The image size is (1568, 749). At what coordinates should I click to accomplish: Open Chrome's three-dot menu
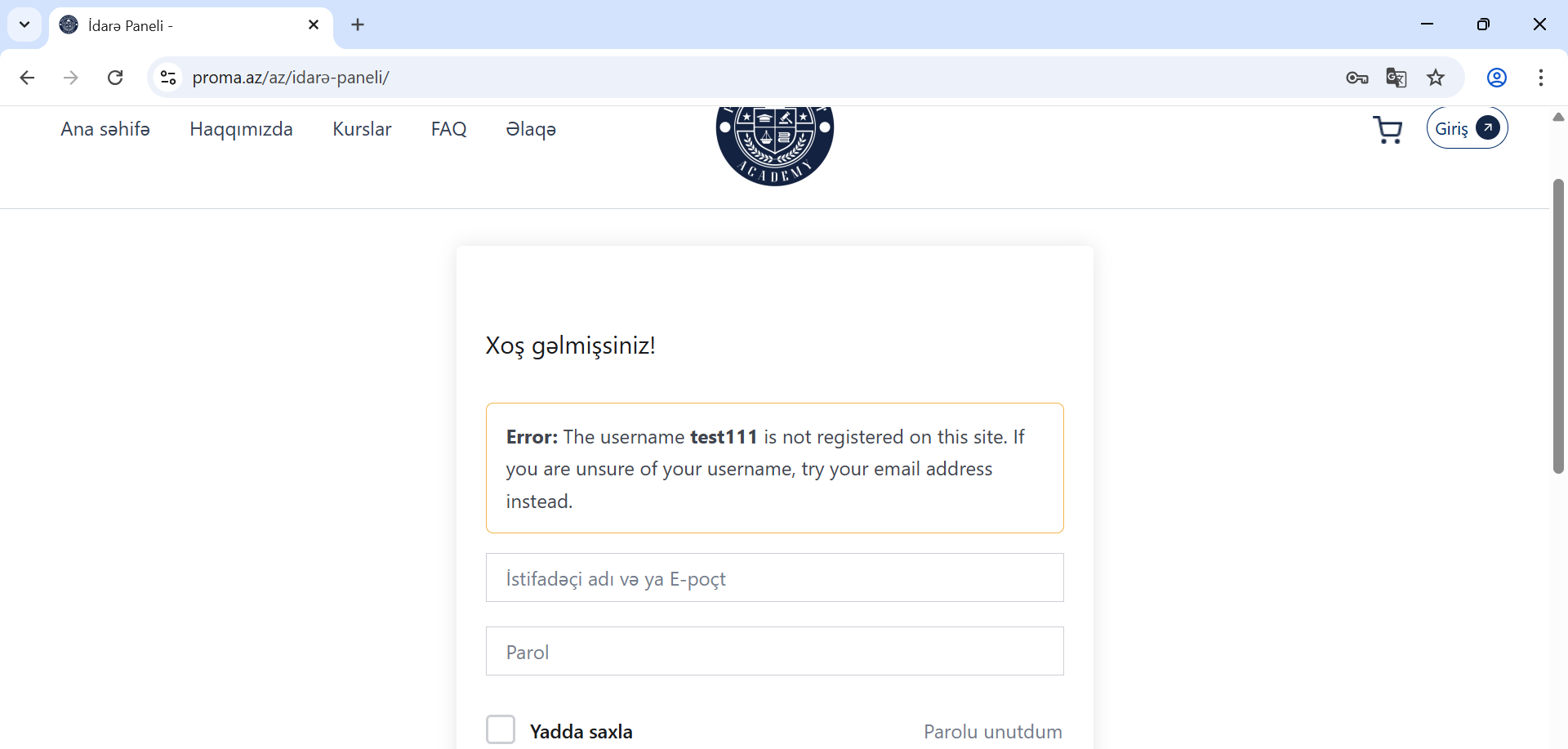(1540, 78)
